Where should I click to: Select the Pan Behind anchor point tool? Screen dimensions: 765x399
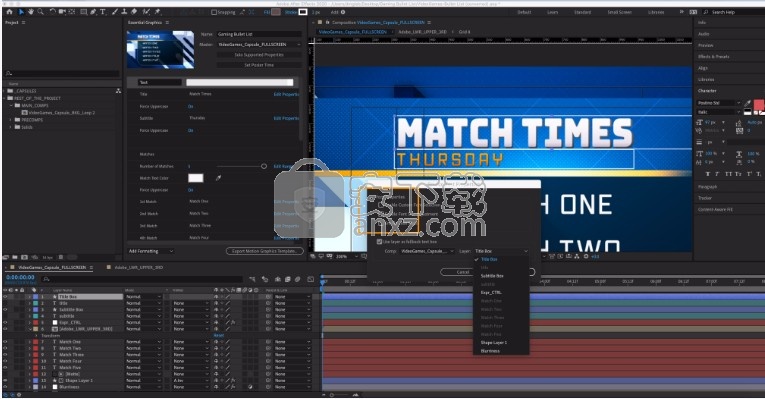72,12
